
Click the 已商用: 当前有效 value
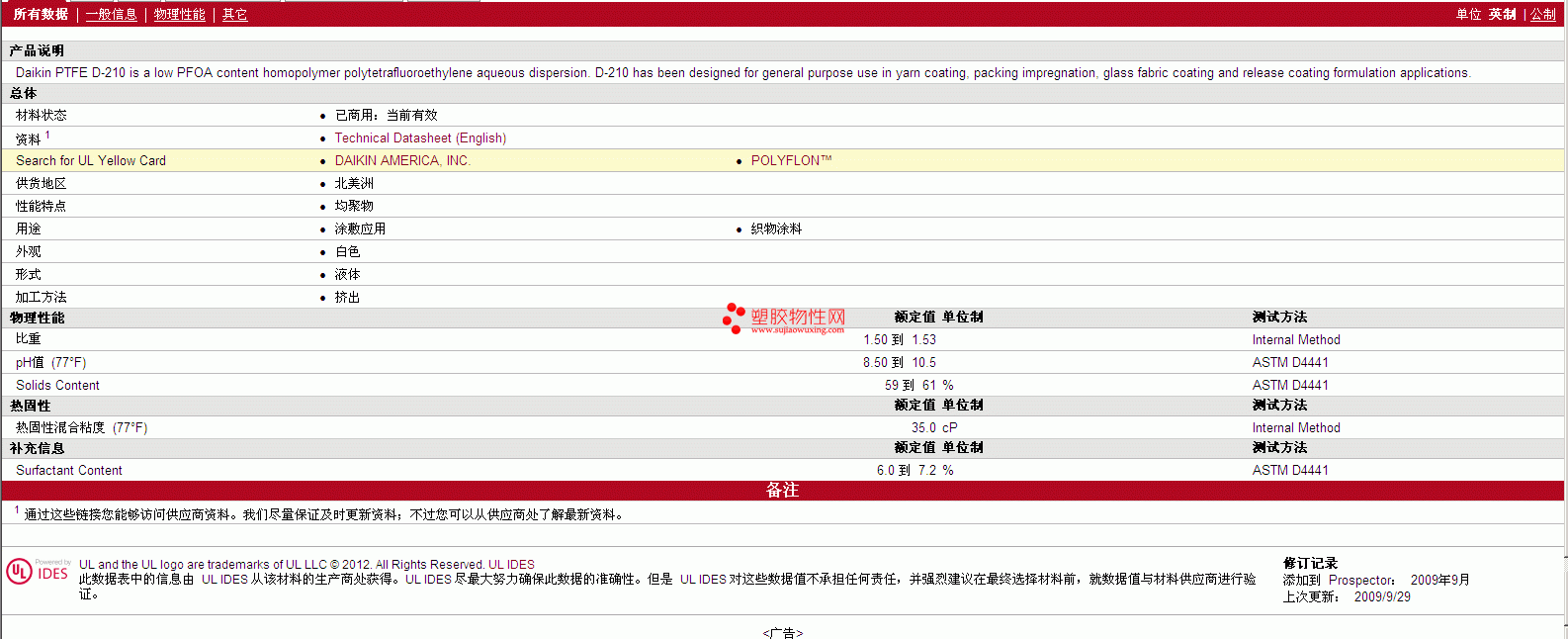(x=386, y=115)
